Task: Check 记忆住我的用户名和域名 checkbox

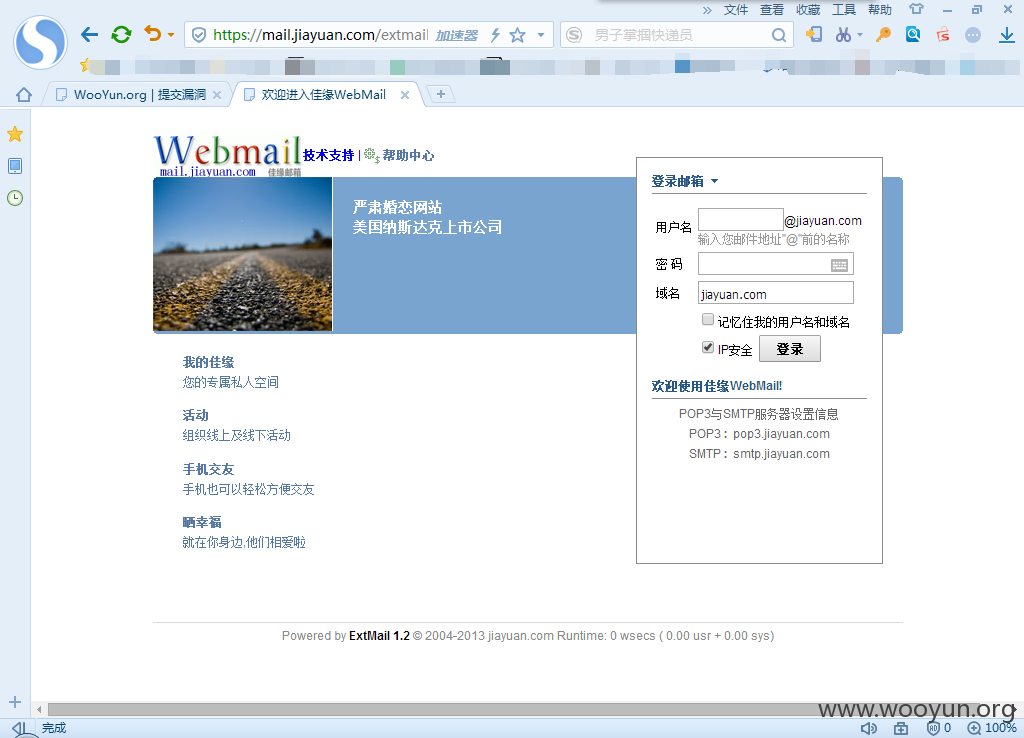Action: click(x=707, y=319)
